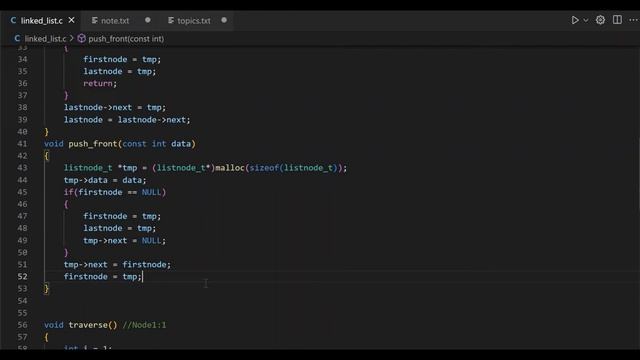Click the push_front(const int) breadcrumb
640x360 pixels.
pyautogui.click(x=126, y=39)
